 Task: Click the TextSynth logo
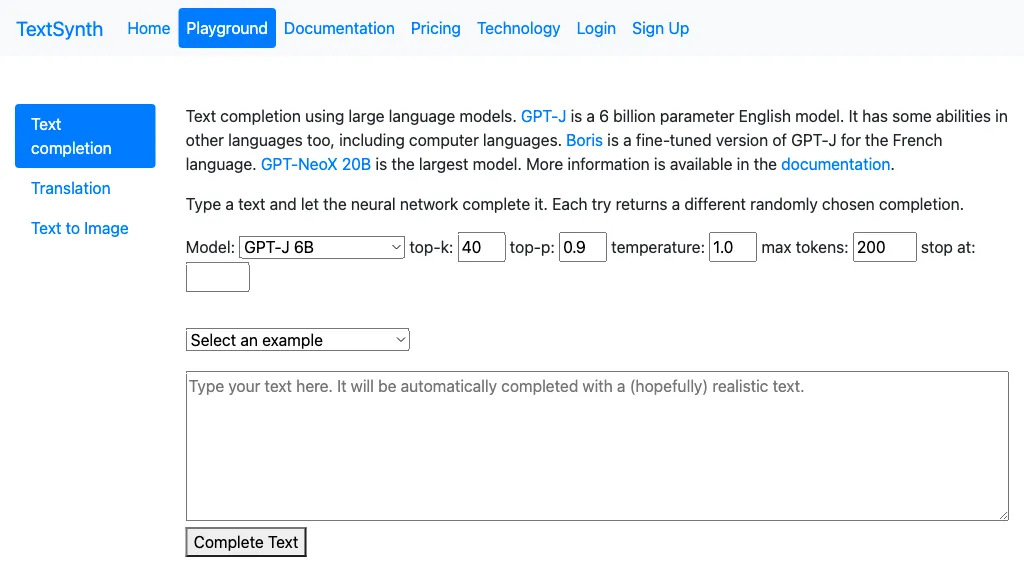click(x=59, y=29)
